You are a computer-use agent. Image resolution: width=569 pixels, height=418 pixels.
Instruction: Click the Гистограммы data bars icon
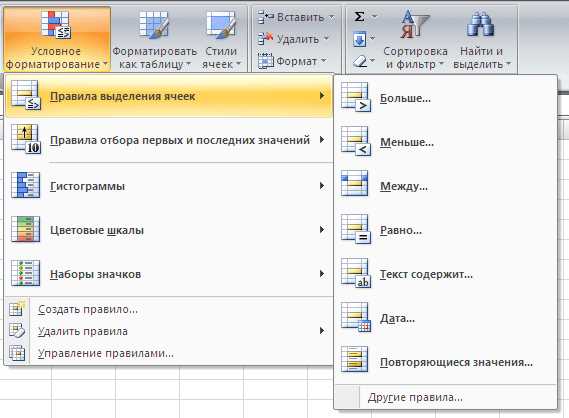(25, 185)
